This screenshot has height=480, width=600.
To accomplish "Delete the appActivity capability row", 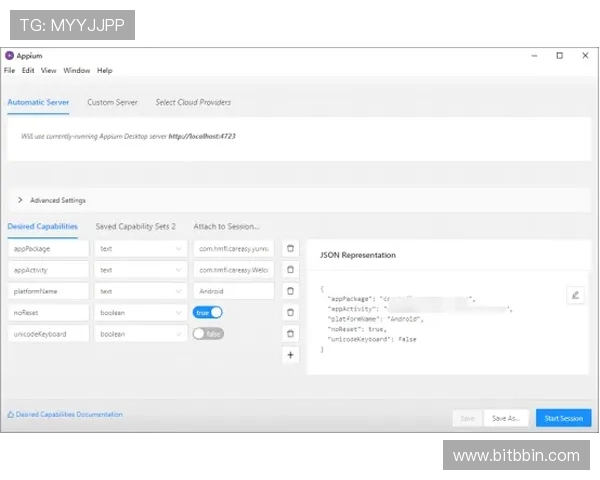I will [x=290, y=269].
